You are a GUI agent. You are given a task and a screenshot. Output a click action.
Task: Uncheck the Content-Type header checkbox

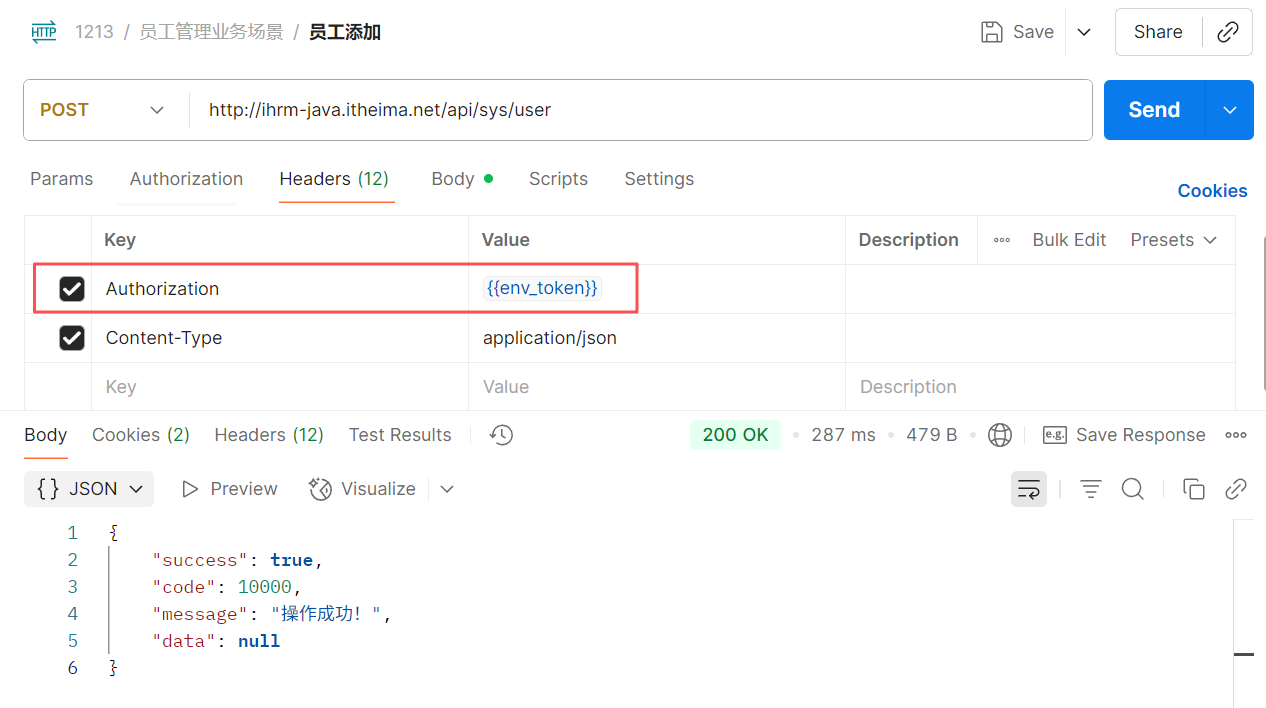72,338
